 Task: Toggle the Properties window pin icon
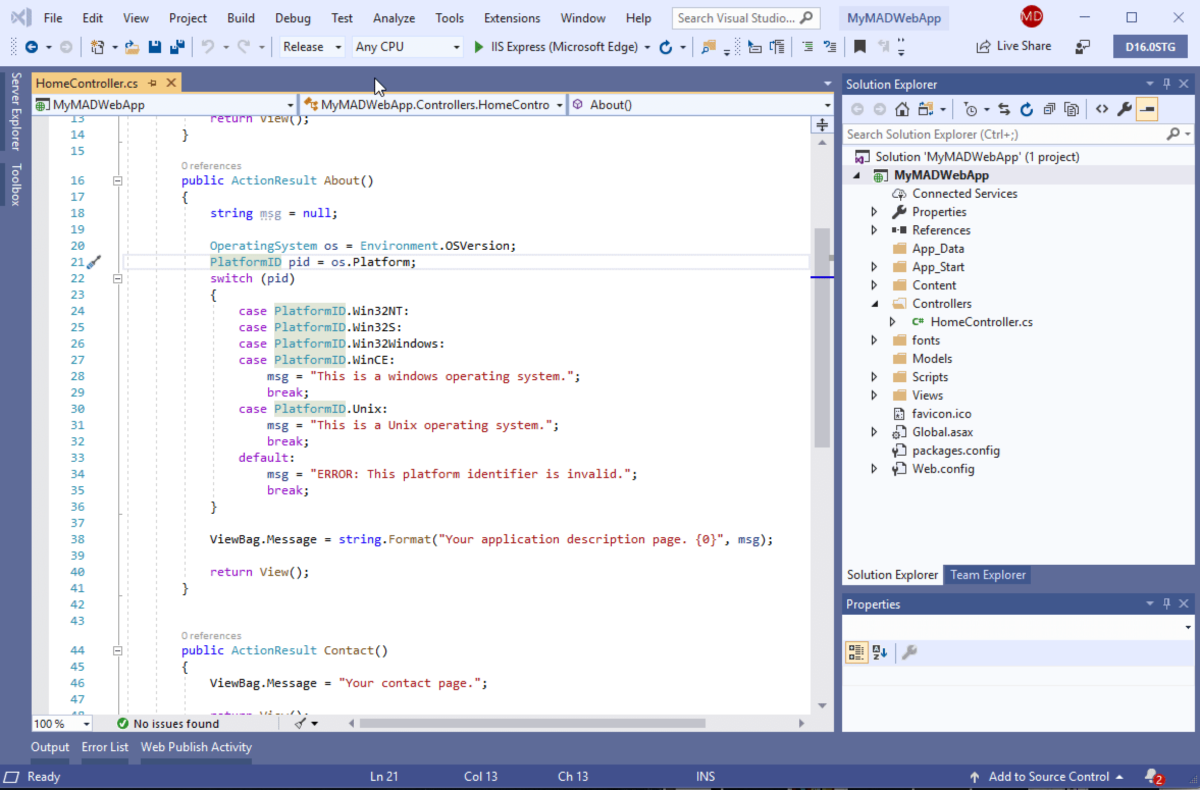(x=1168, y=603)
